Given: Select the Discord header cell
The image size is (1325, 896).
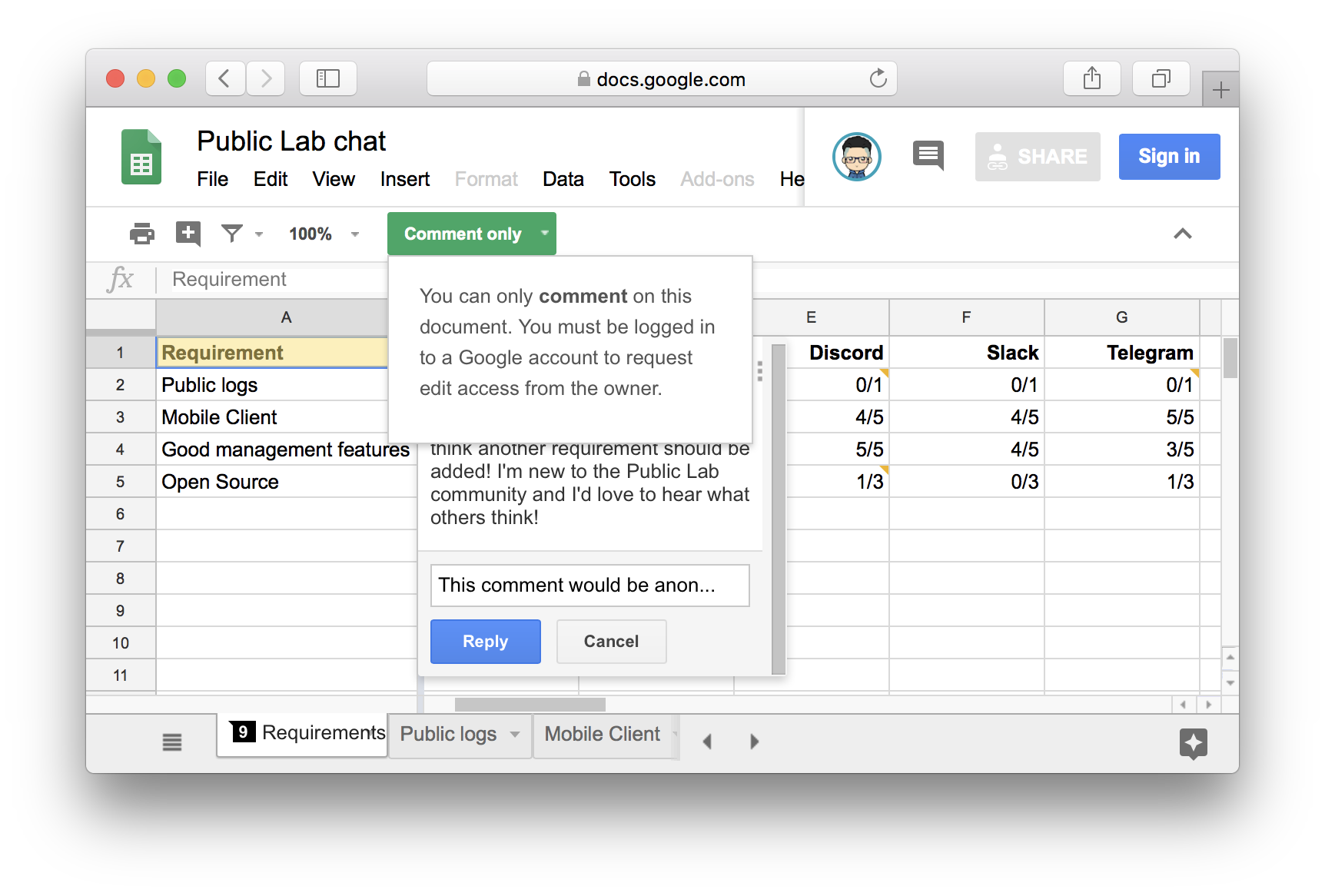Looking at the screenshot, I should (838, 353).
